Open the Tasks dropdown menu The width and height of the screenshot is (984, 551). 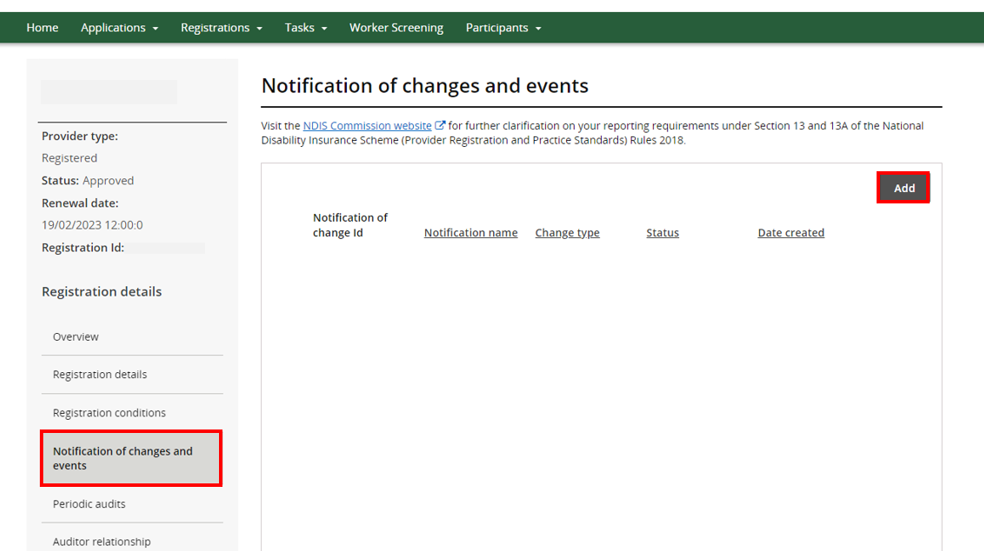305,28
